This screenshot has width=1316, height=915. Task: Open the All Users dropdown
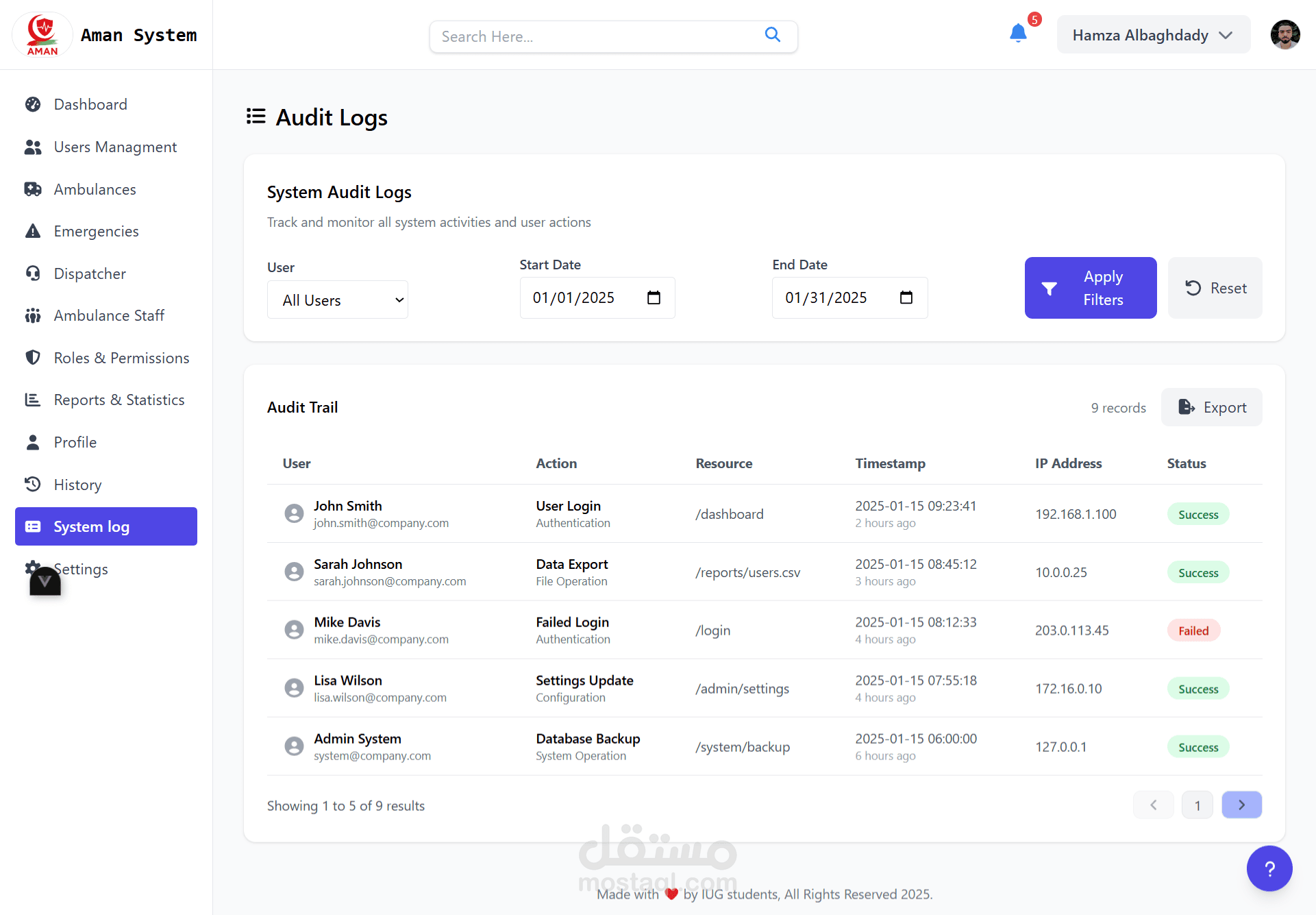(338, 300)
